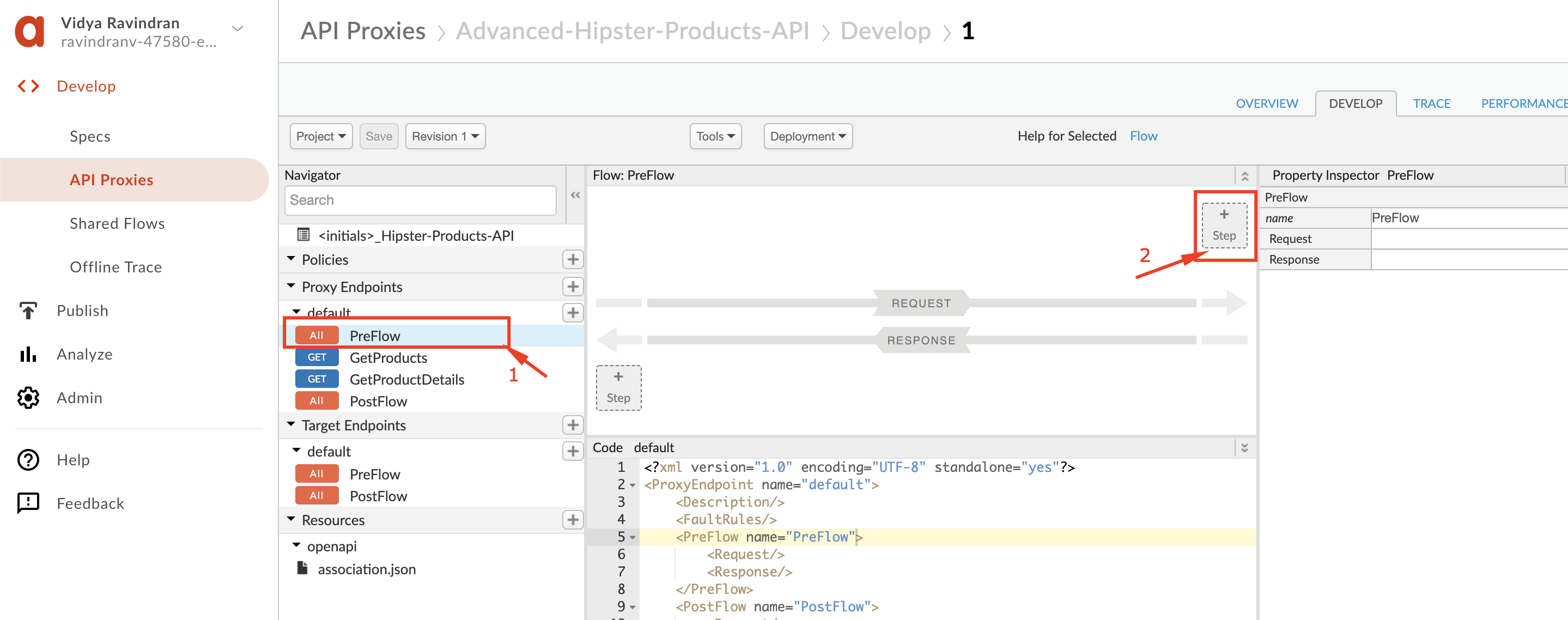Click the Save button

tap(379, 136)
